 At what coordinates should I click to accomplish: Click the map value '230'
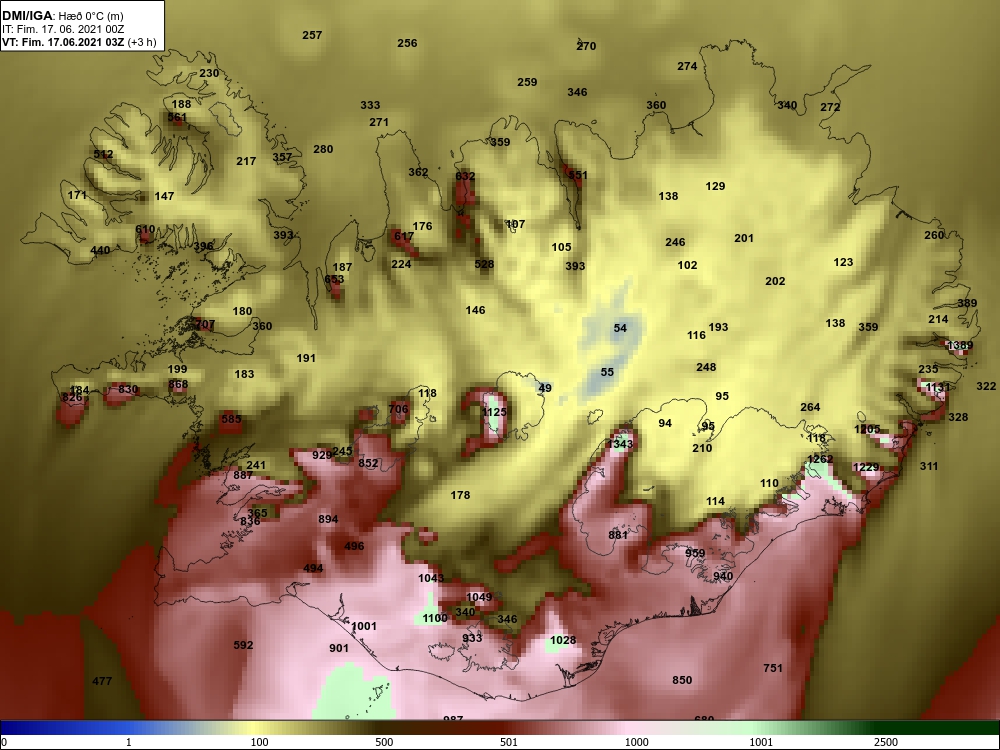[x=209, y=73]
